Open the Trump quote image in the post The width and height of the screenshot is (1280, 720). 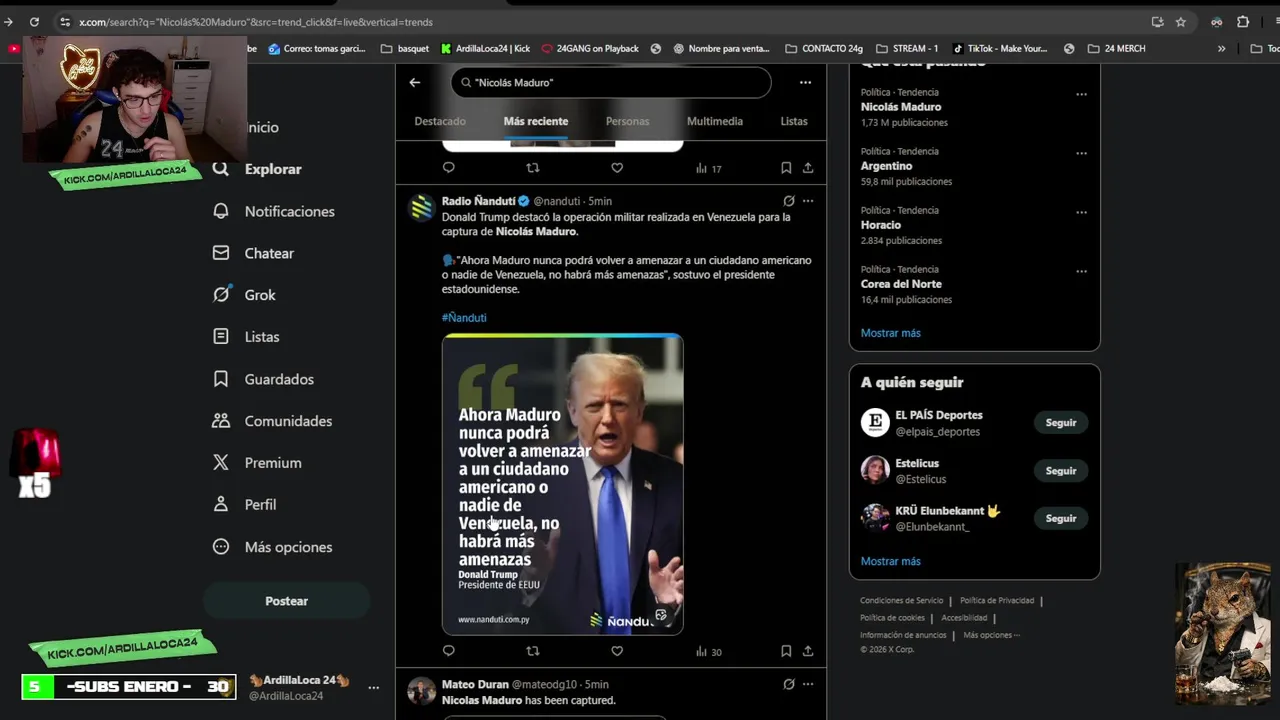coord(563,484)
